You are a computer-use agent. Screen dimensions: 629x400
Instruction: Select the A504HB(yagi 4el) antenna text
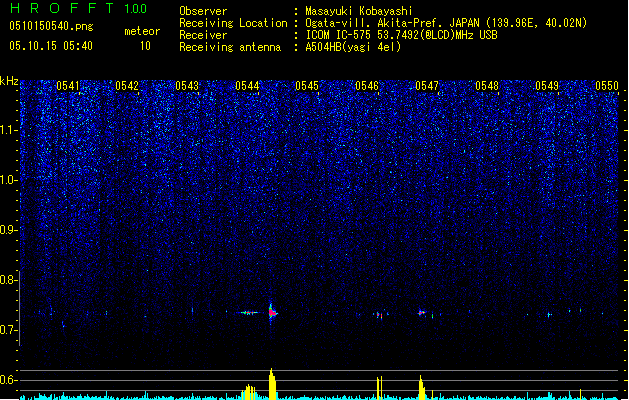[x=353, y=47]
